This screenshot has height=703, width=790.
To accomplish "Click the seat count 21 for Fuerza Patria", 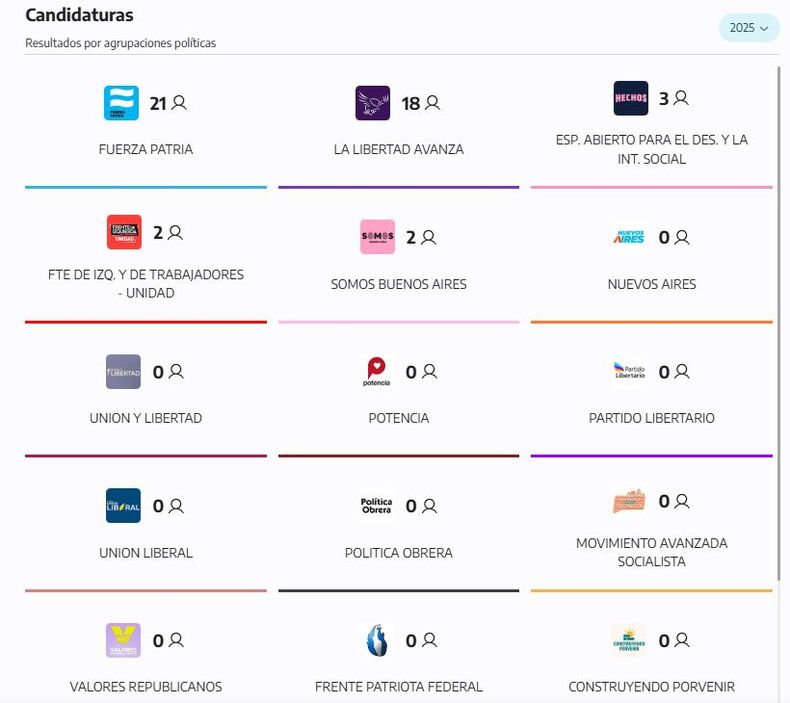I will pos(158,103).
